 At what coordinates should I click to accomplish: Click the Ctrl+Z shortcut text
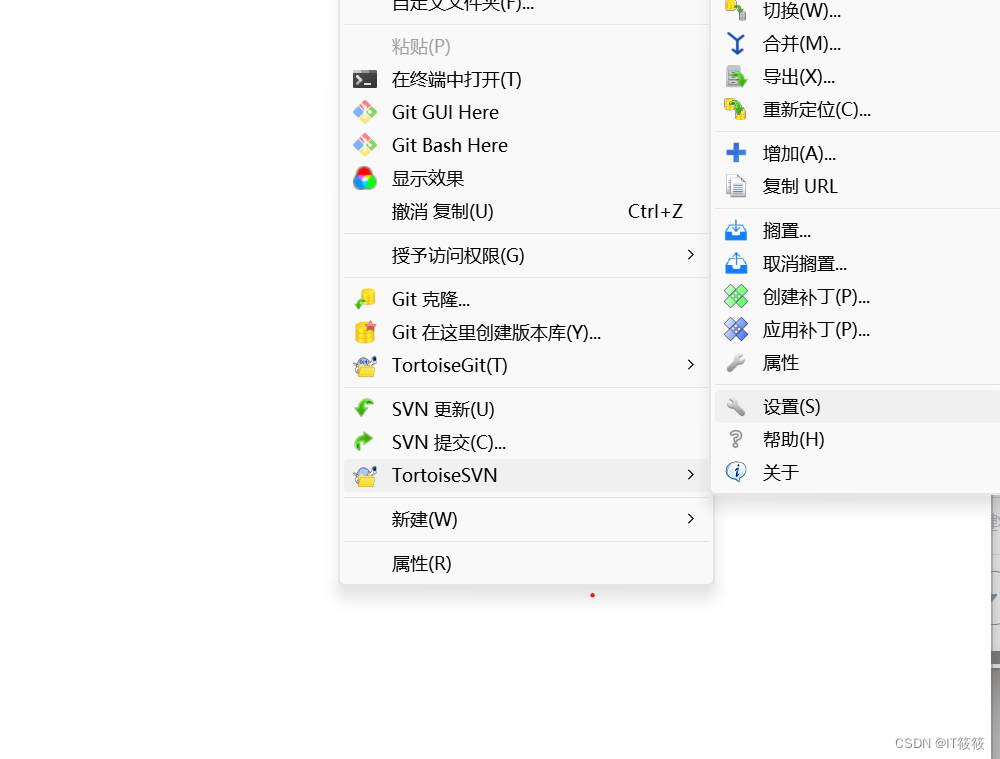(655, 212)
